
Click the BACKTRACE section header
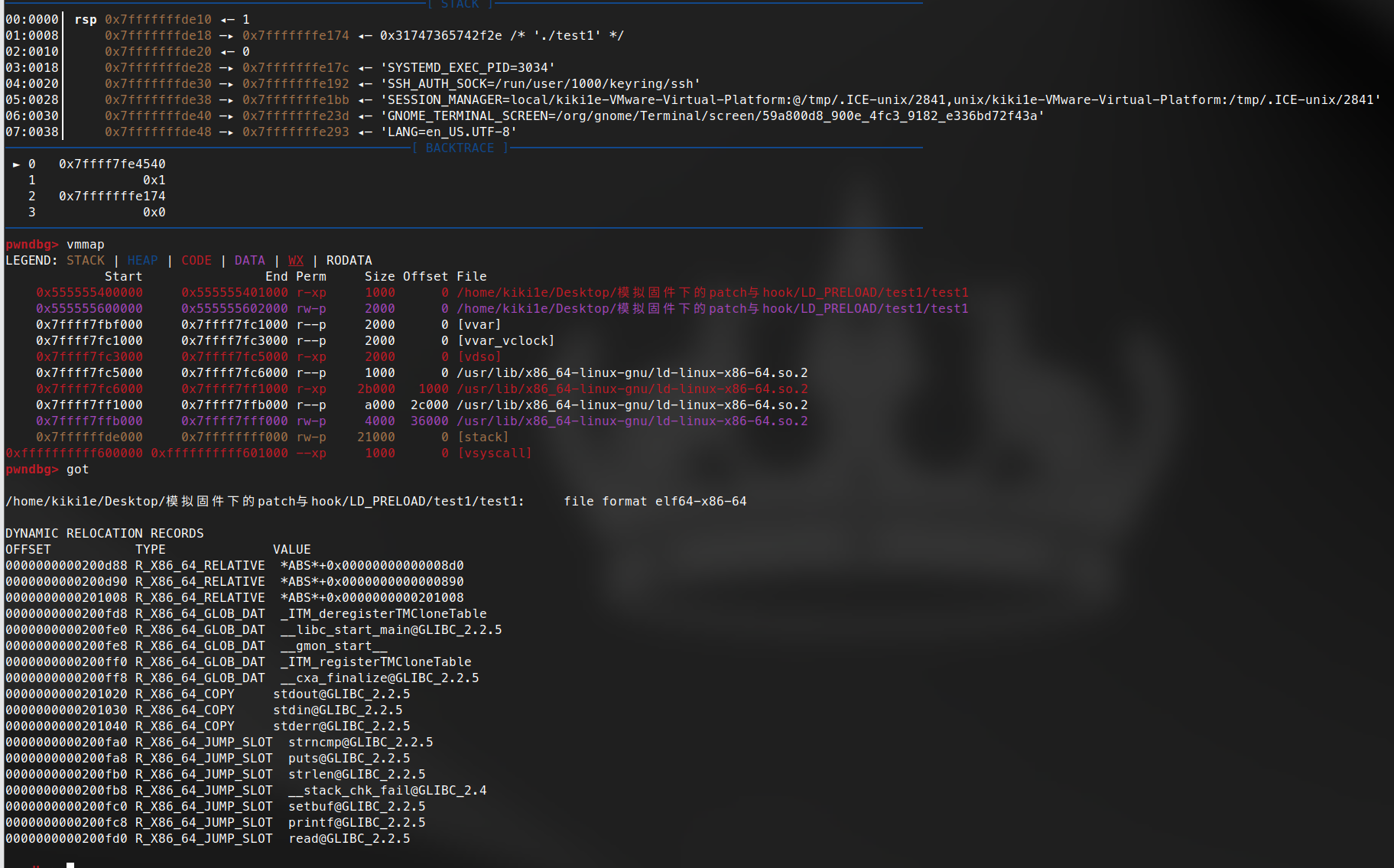[460, 148]
